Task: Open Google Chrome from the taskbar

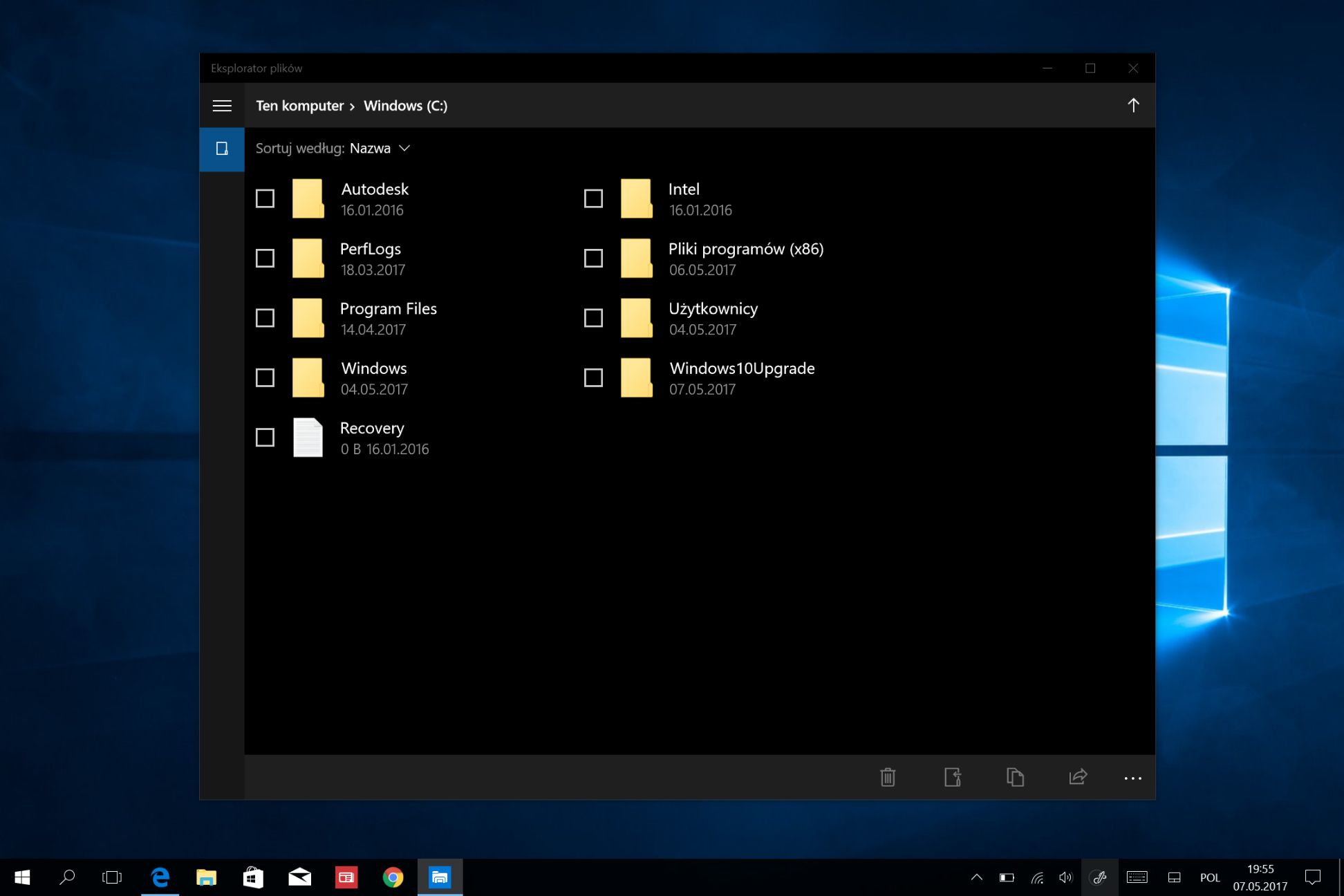Action: tap(393, 877)
